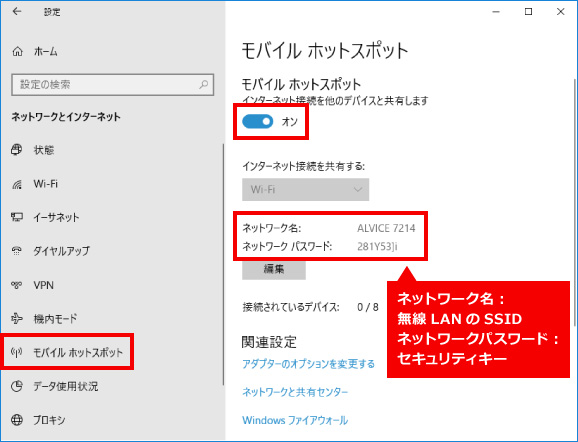This screenshot has height=442, width=578.
Task: Turn off the mobile hotspot toggle
Action: tap(258, 121)
